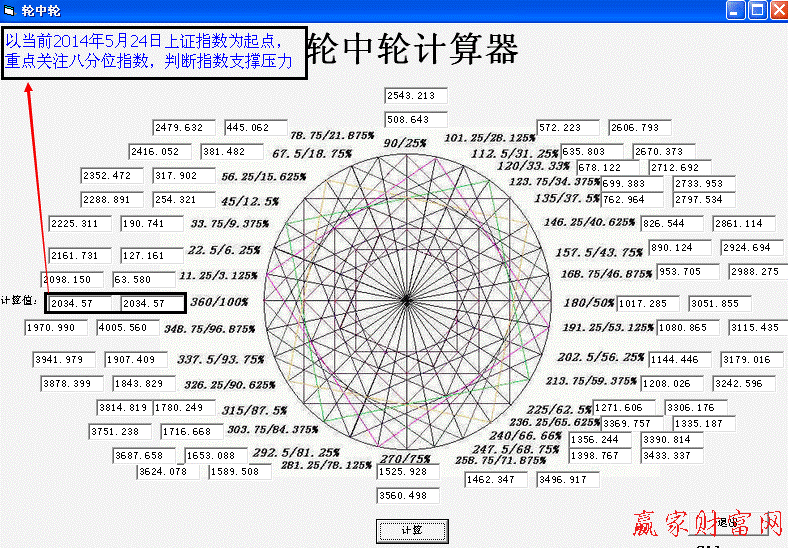Click the first 计算值 input showing 2034.57
Screen dimensions: 788x548
[x=82, y=303]
